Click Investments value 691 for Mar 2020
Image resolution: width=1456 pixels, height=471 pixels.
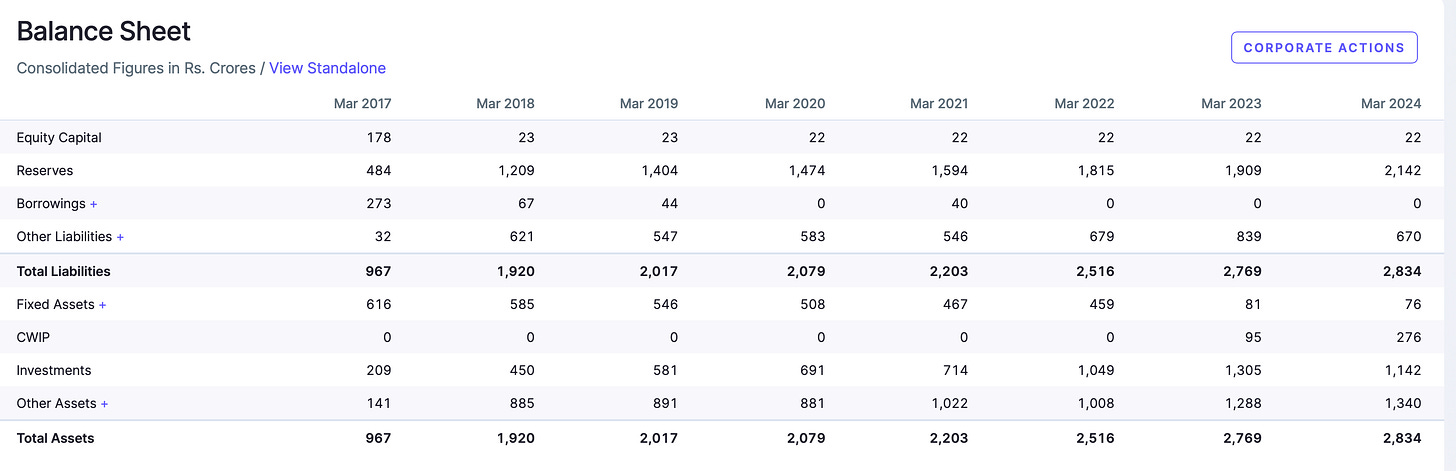click(x=812, y=371)
